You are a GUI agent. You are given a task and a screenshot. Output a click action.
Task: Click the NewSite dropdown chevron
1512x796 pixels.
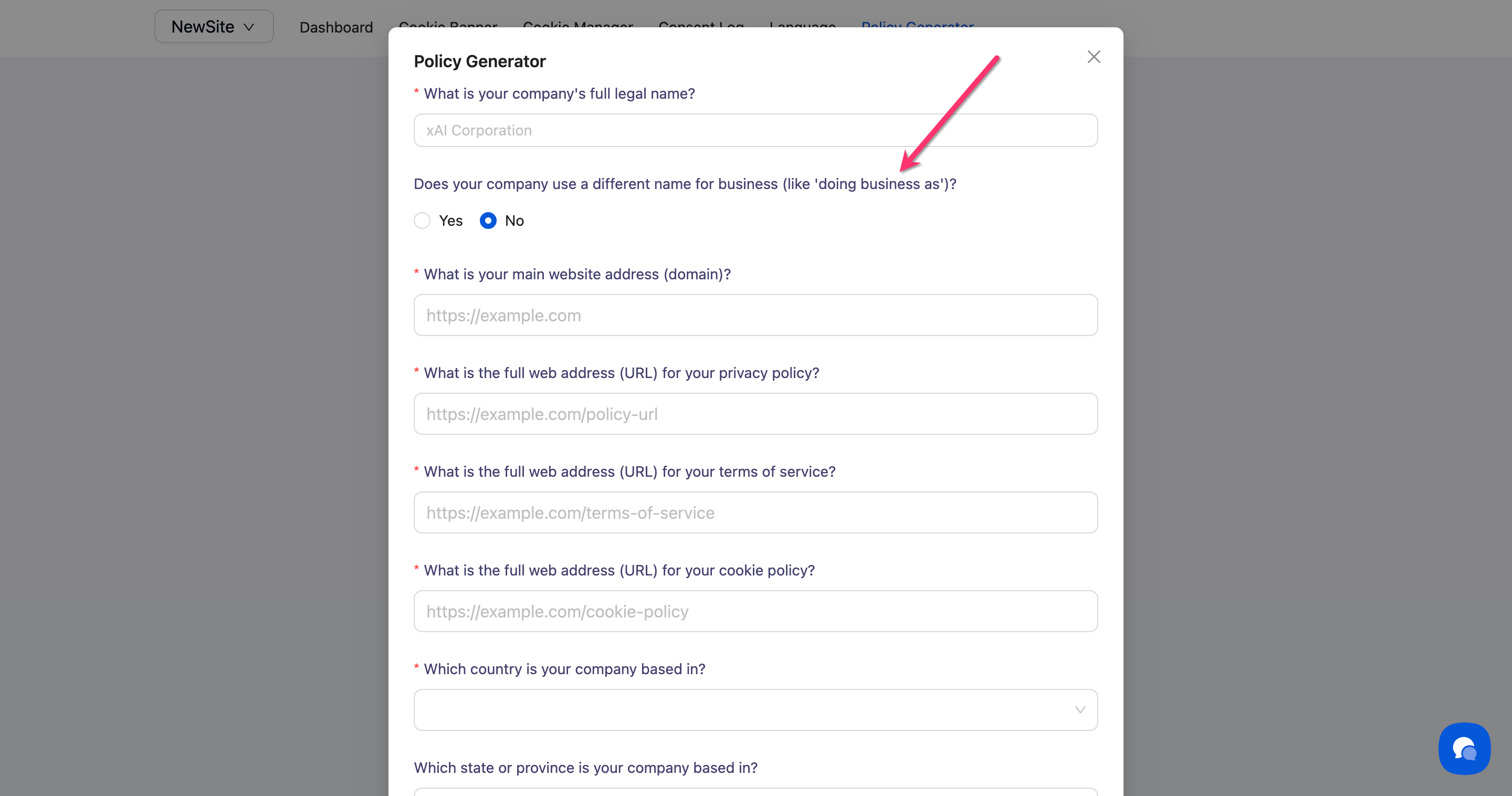click(249, 27)
